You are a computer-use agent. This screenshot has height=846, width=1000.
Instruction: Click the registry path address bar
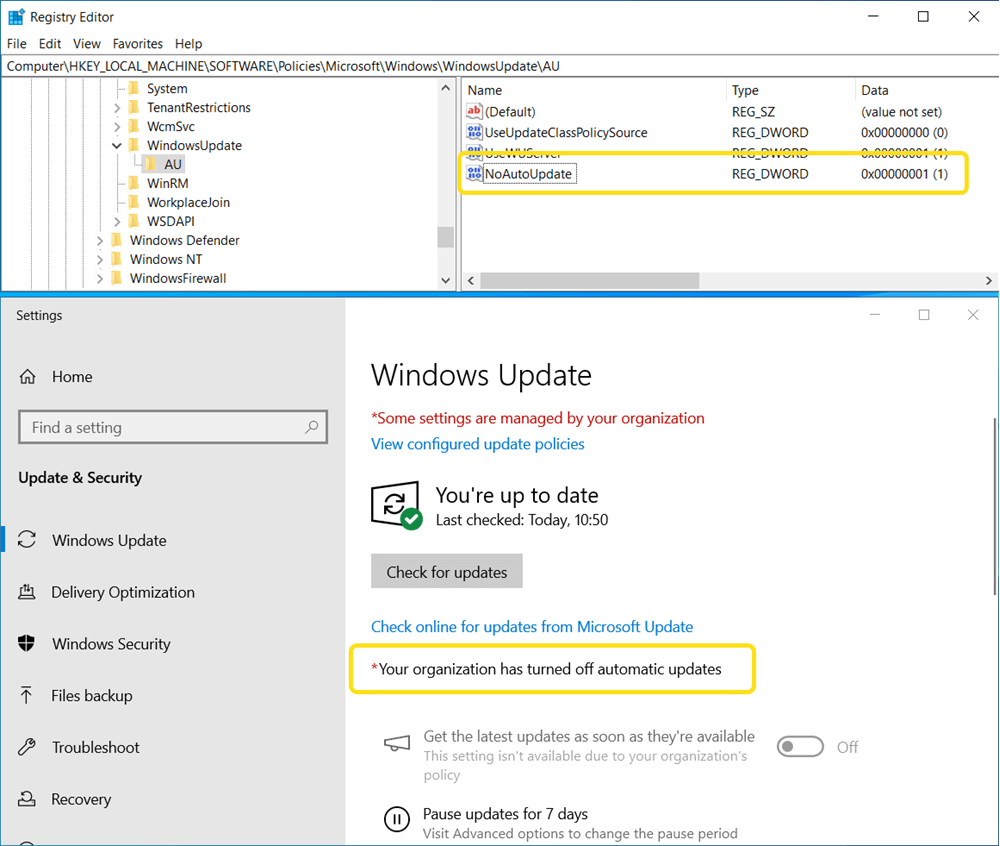(x=499, y=66)
